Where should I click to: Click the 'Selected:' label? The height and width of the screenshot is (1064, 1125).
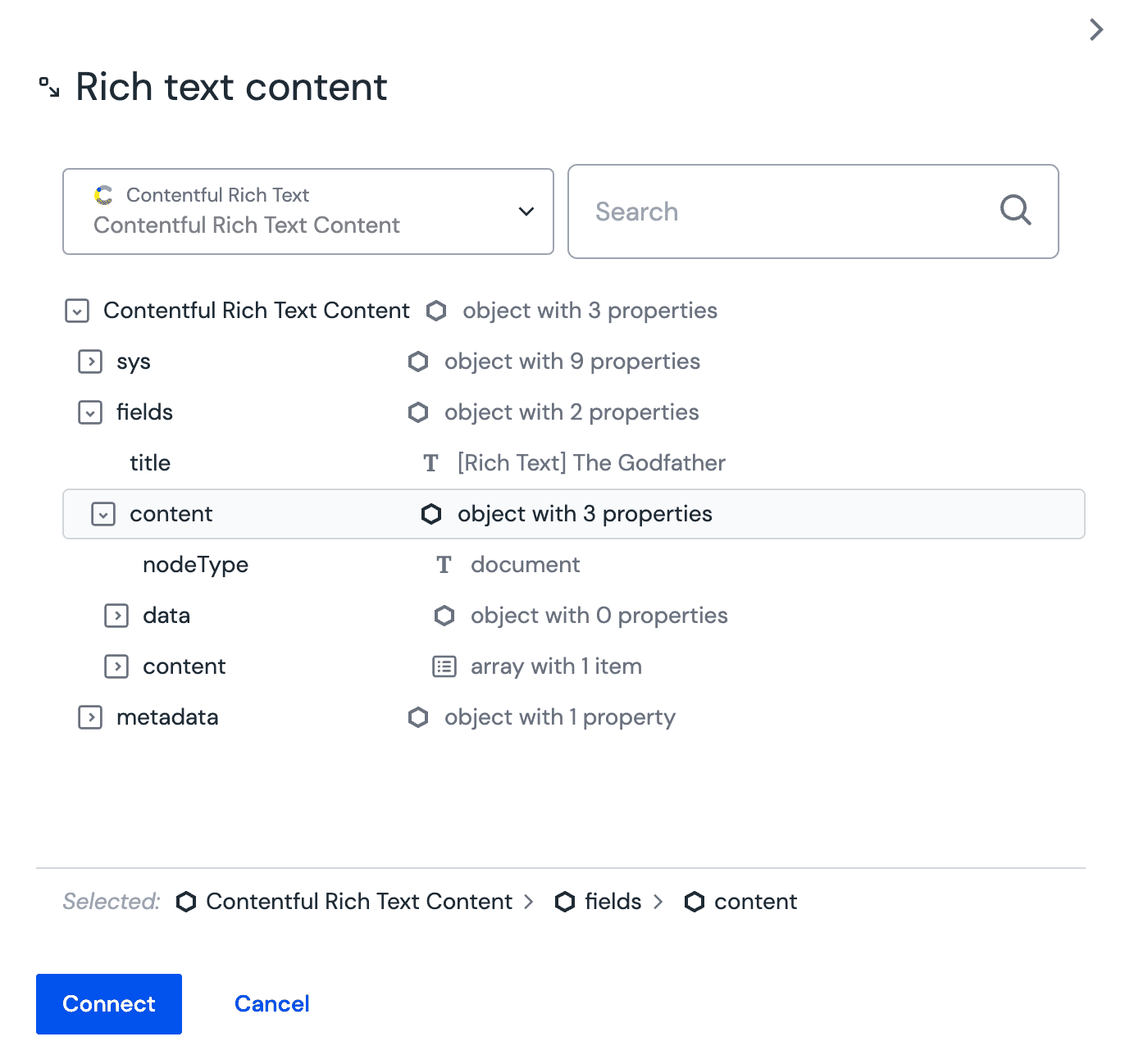tap(112, 902)
